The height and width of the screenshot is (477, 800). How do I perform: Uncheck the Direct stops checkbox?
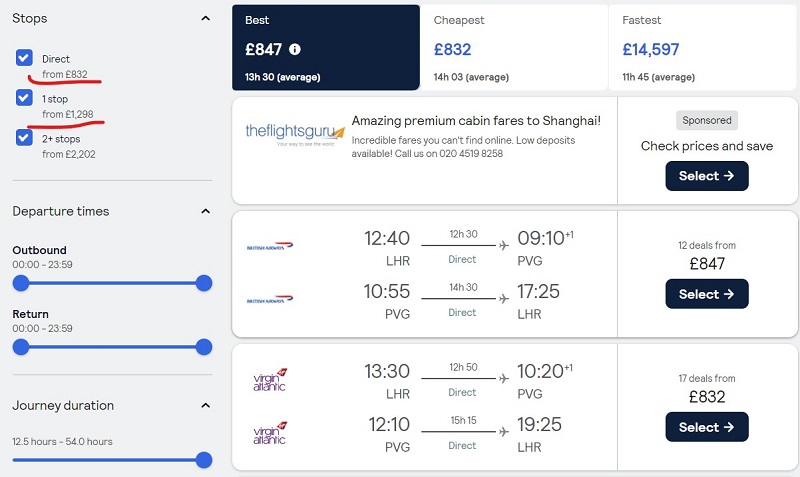click(24, 58)
